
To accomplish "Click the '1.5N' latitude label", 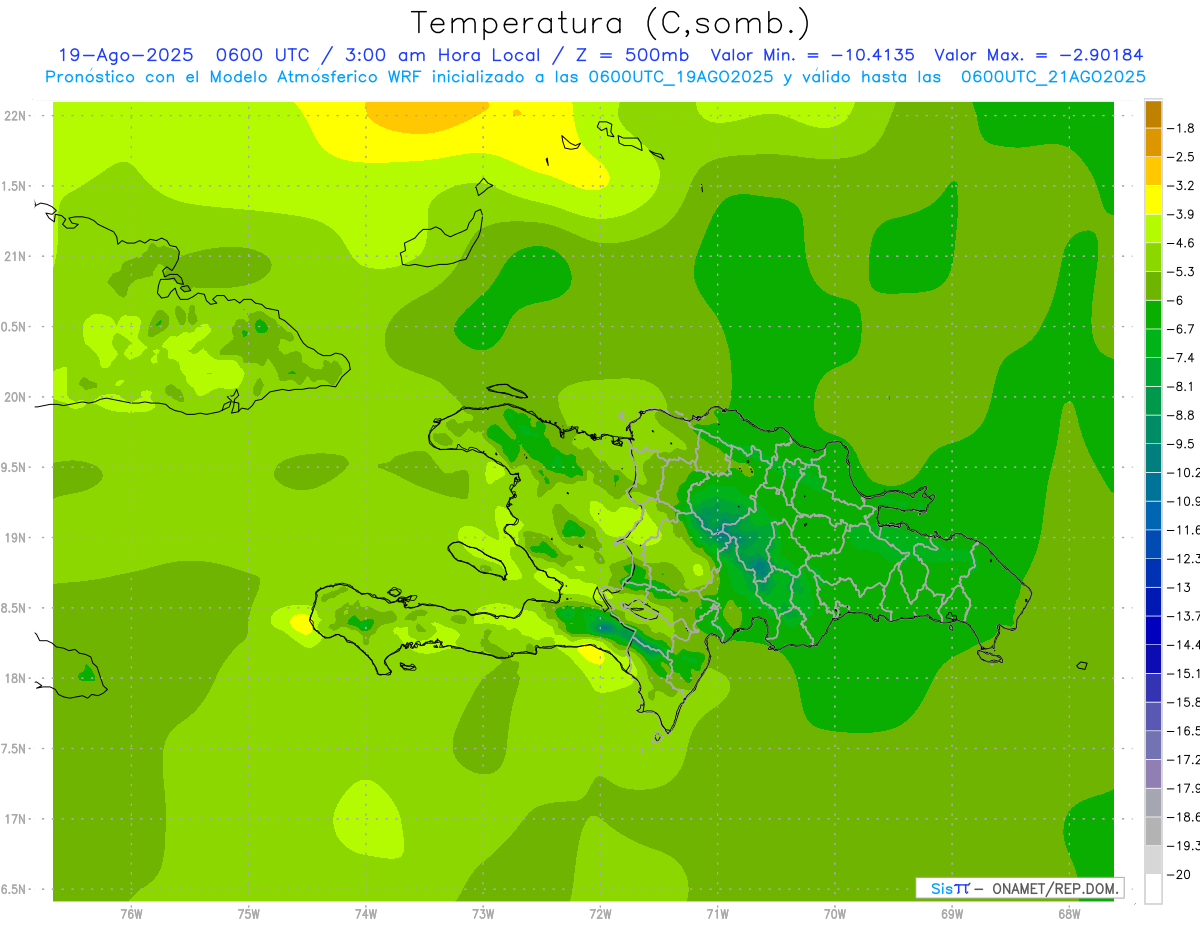I will point(15,186).
